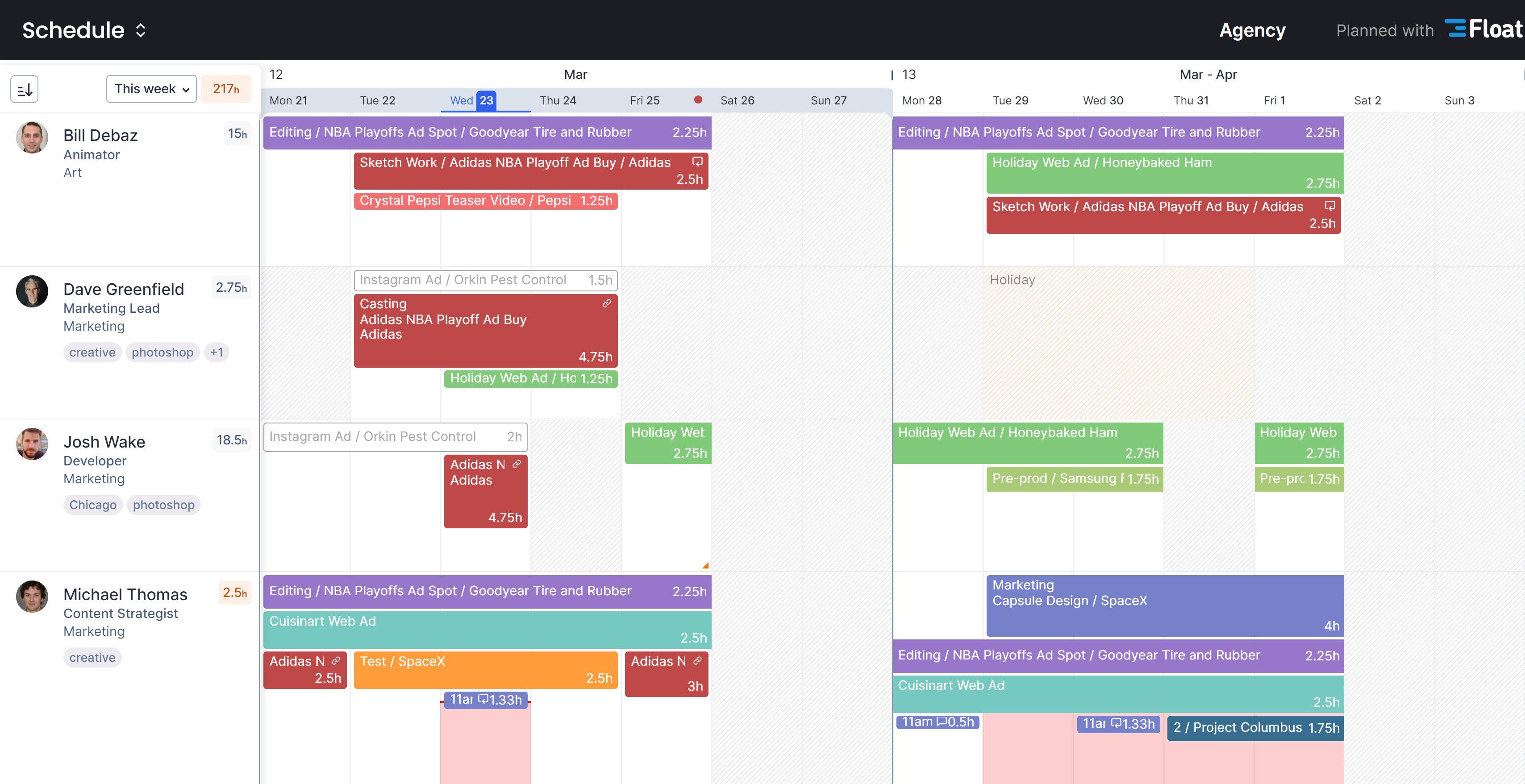Click Josh's photoshop tag
Viewport: 1525px width, 784px height.
(x=163, y=505)
